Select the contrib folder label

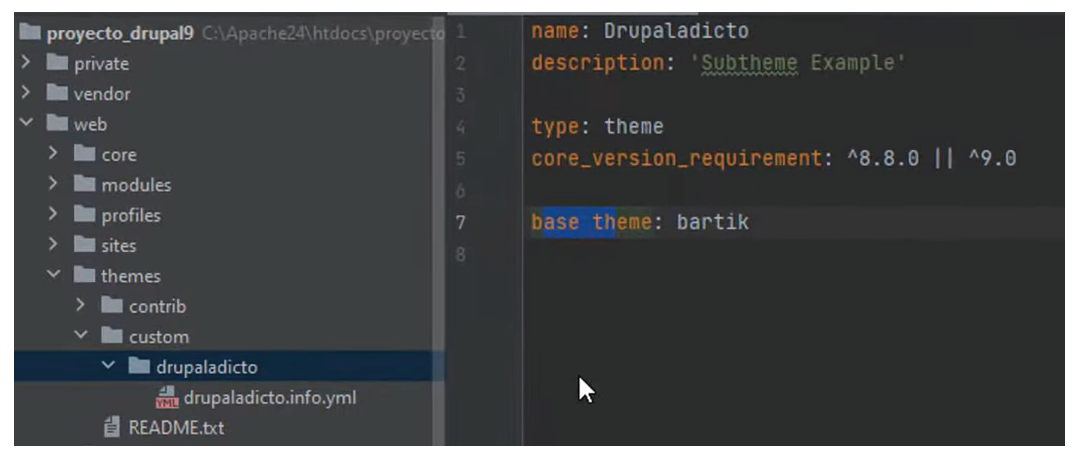157,306
